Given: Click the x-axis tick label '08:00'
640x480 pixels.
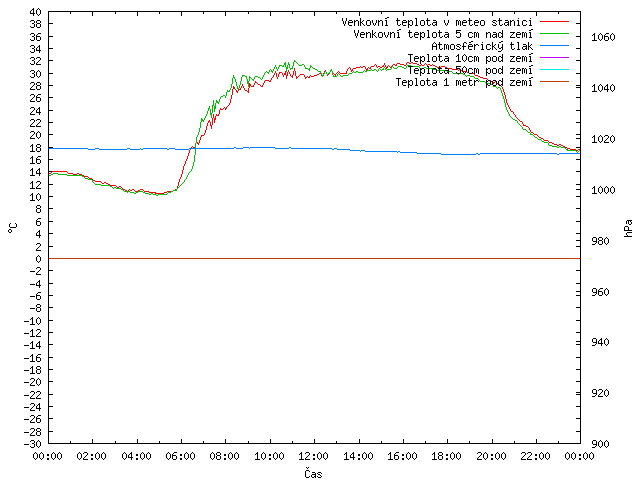Looking at the screenshot, I should (225, 456).
